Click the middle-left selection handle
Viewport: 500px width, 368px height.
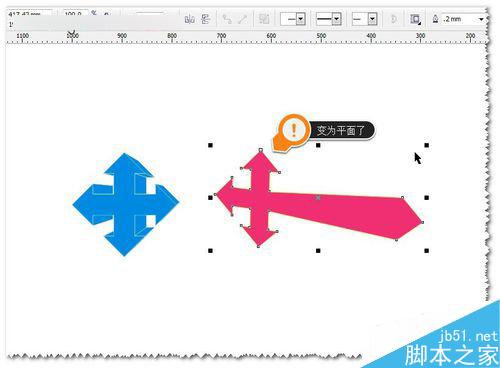coord(210,198)
